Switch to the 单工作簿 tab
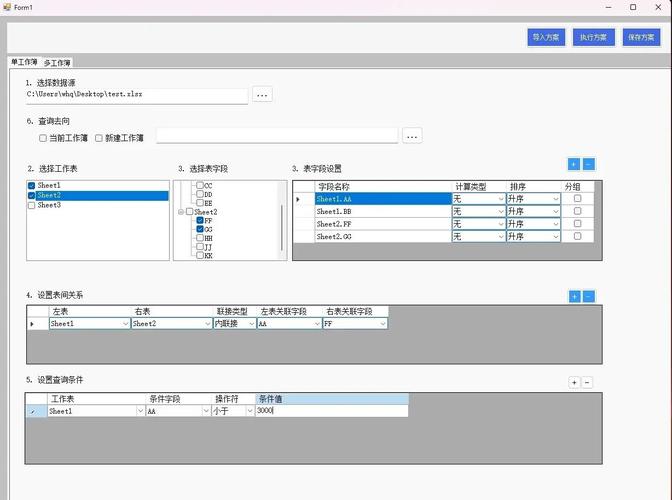 click(24, 62)
